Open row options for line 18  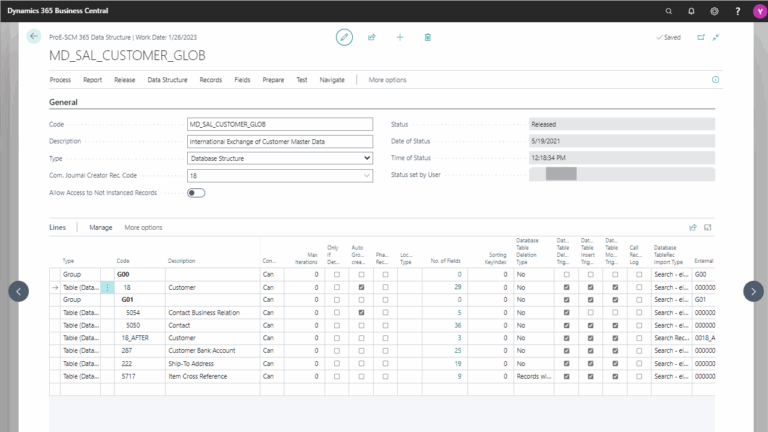coord(107,288)
